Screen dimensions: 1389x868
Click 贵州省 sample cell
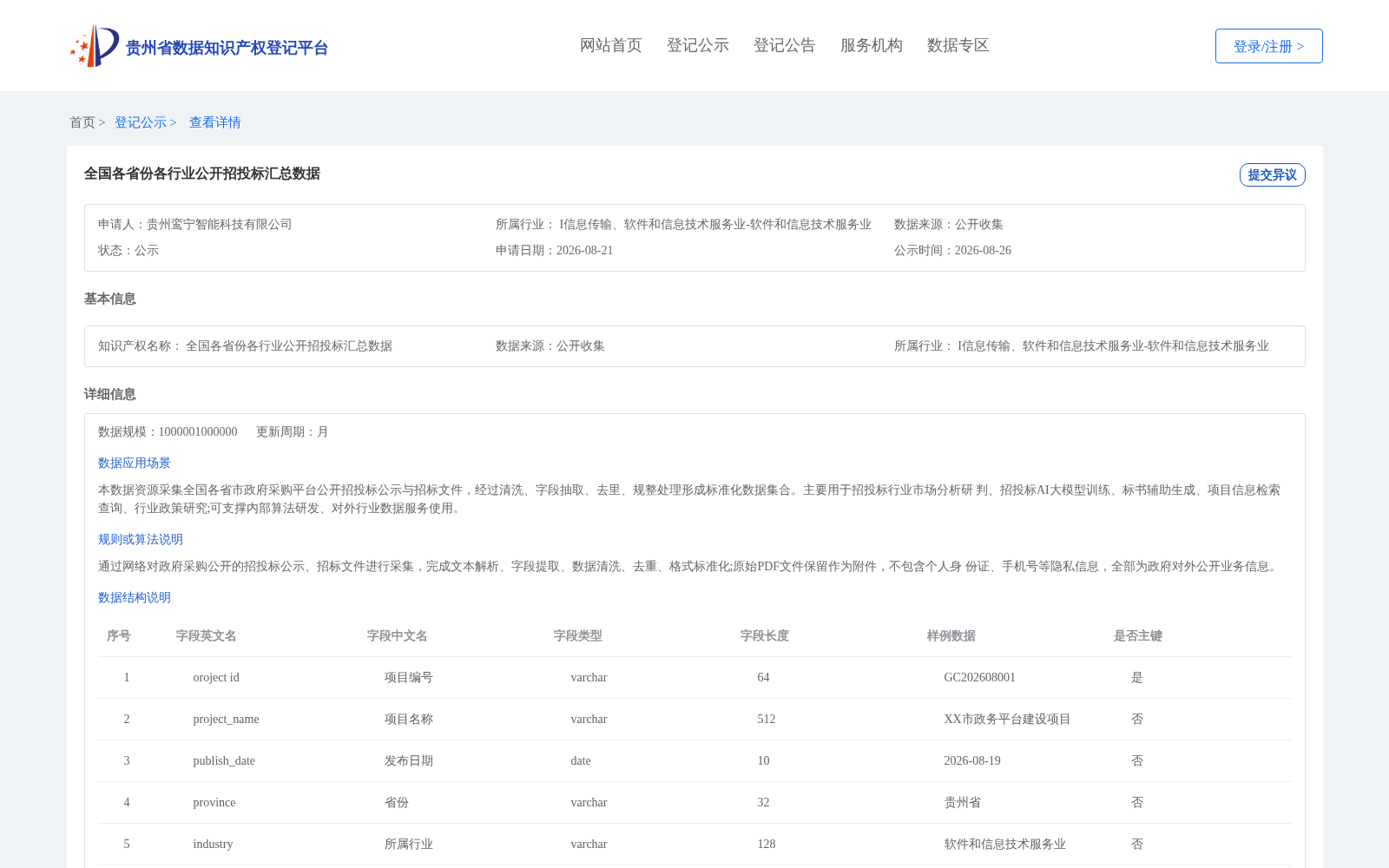963,802
